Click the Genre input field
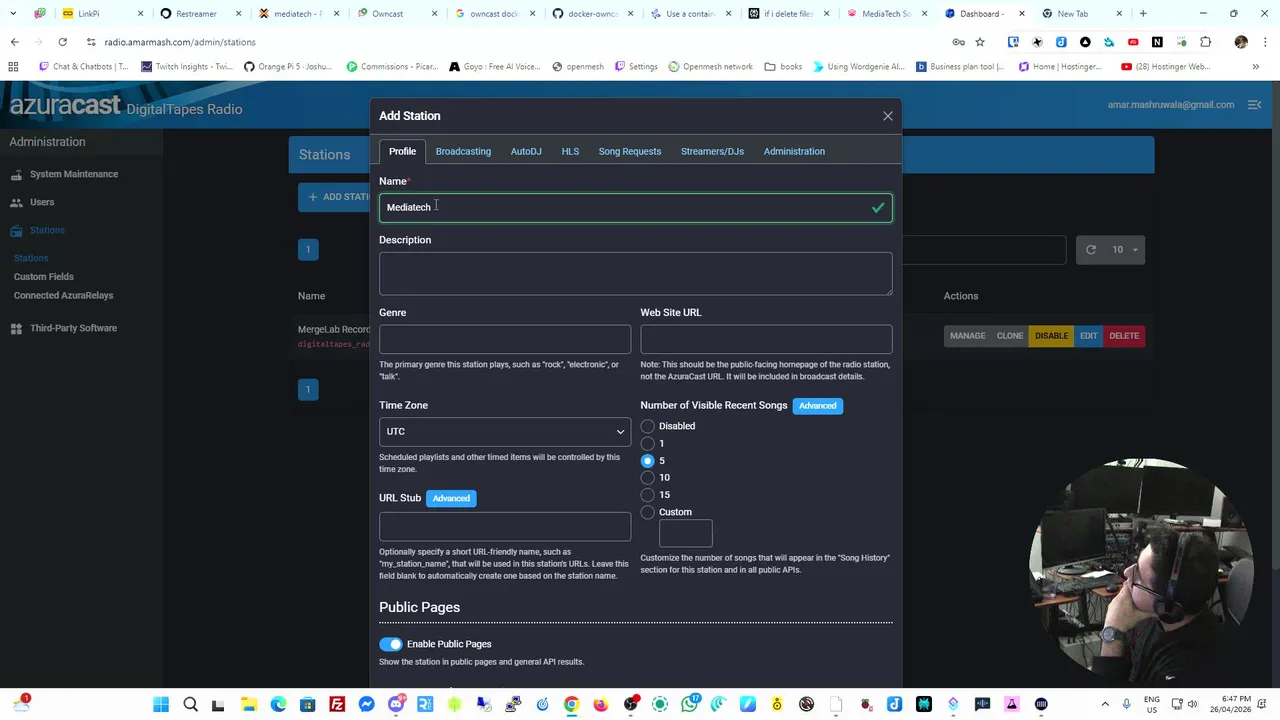1280x720 pixels. point(505,339)
